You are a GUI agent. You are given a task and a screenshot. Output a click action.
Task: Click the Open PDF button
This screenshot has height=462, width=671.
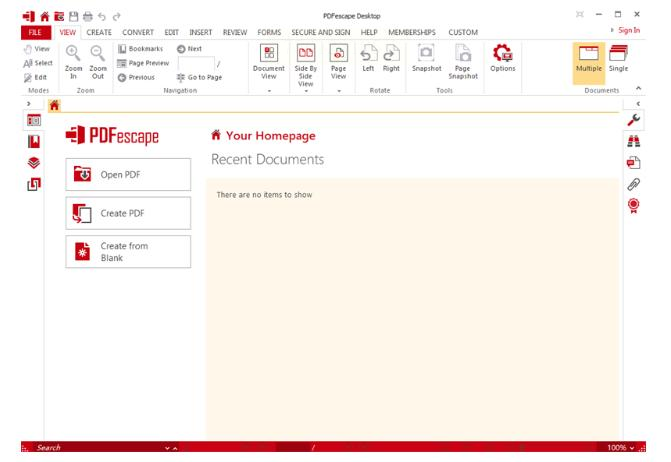pyautogui.click(x=128, y=175)
